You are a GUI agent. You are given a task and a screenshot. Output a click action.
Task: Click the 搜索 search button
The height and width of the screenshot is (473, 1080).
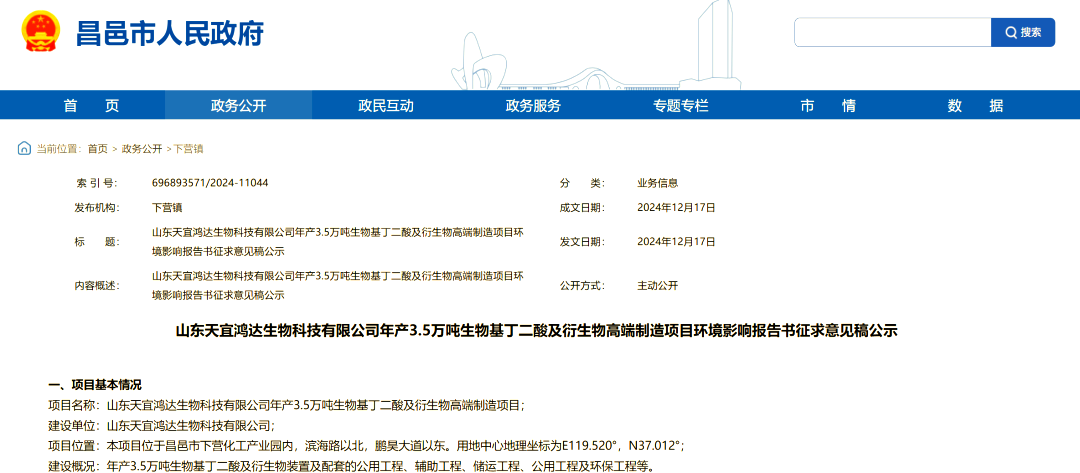(x=1023, y=32)
